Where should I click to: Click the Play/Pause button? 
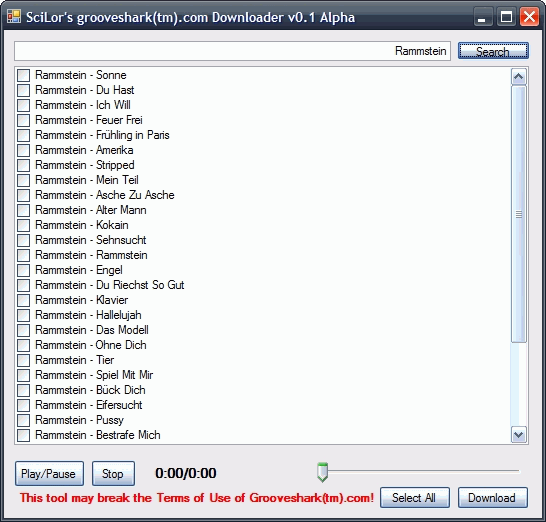pyautogui.click(x=49, y=474)
